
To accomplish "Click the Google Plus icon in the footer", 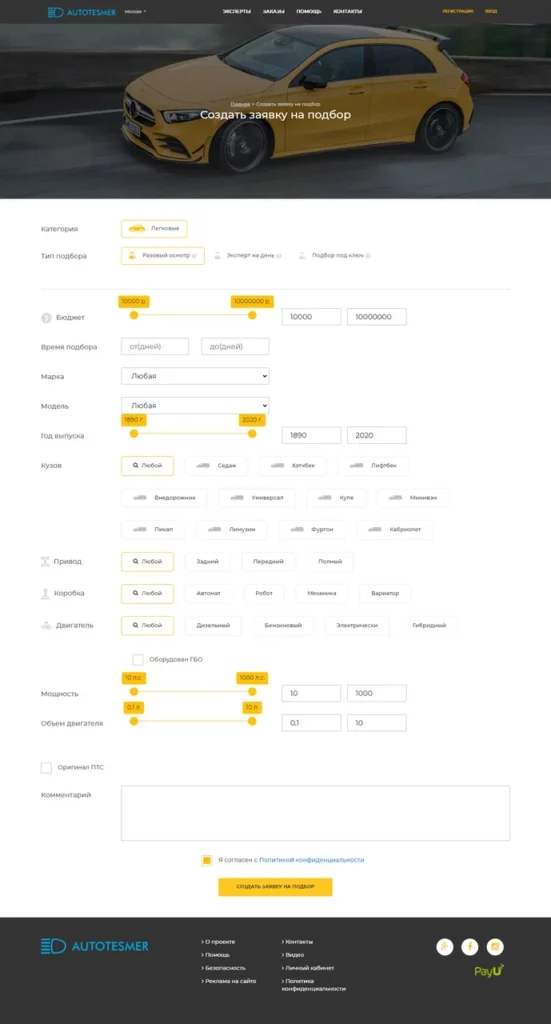I will click(445, 946).
